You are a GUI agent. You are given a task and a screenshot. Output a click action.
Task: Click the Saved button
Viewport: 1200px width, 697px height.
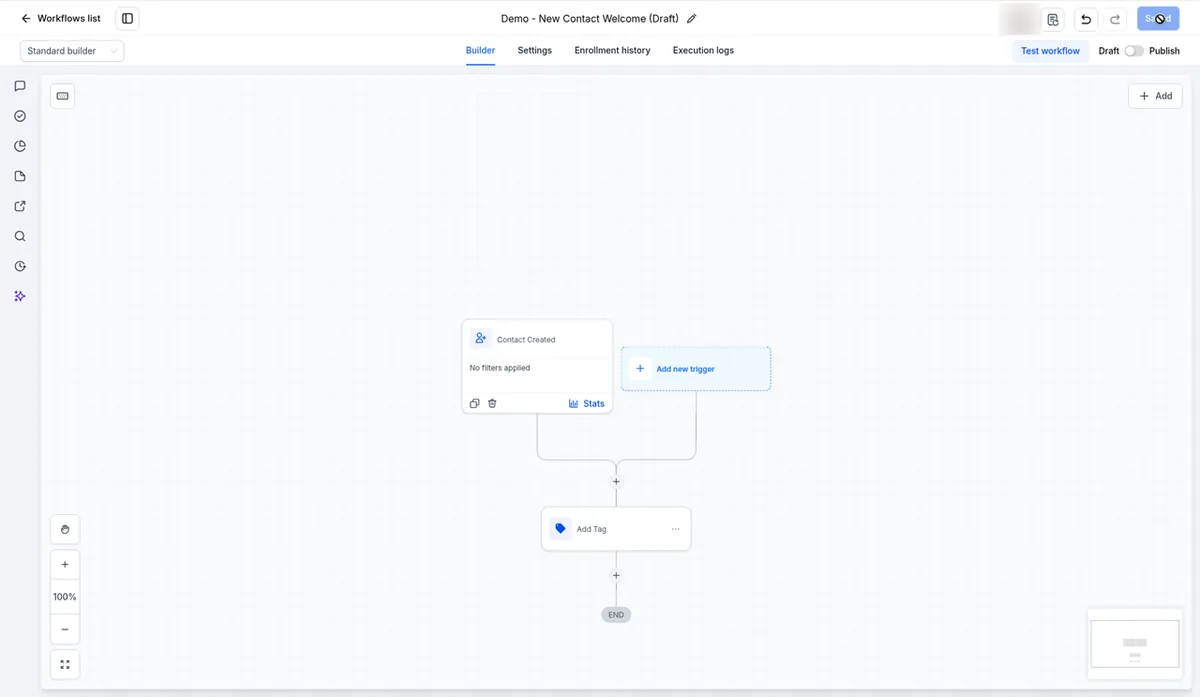pyautogui.click(x=1158, y=19)
